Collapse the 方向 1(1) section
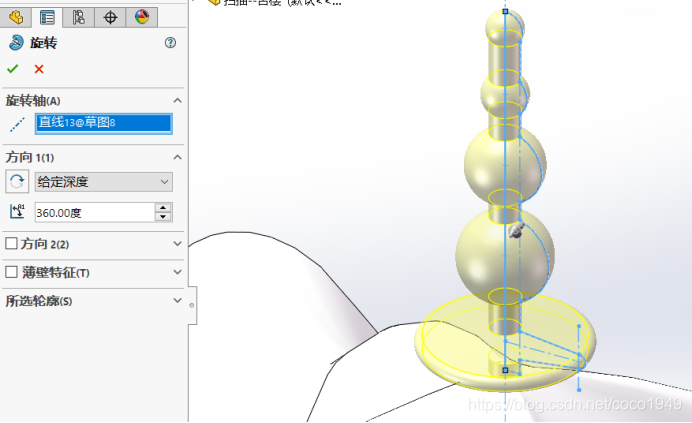This screenshot has height=423, width=692. 177,157
